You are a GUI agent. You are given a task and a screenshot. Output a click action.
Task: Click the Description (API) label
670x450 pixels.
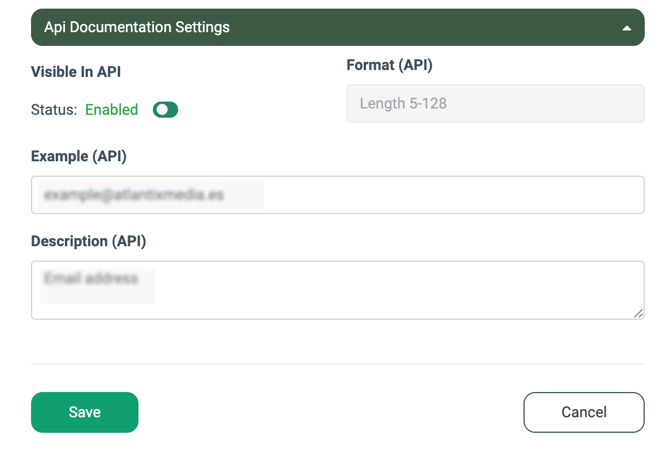[88, 241]
